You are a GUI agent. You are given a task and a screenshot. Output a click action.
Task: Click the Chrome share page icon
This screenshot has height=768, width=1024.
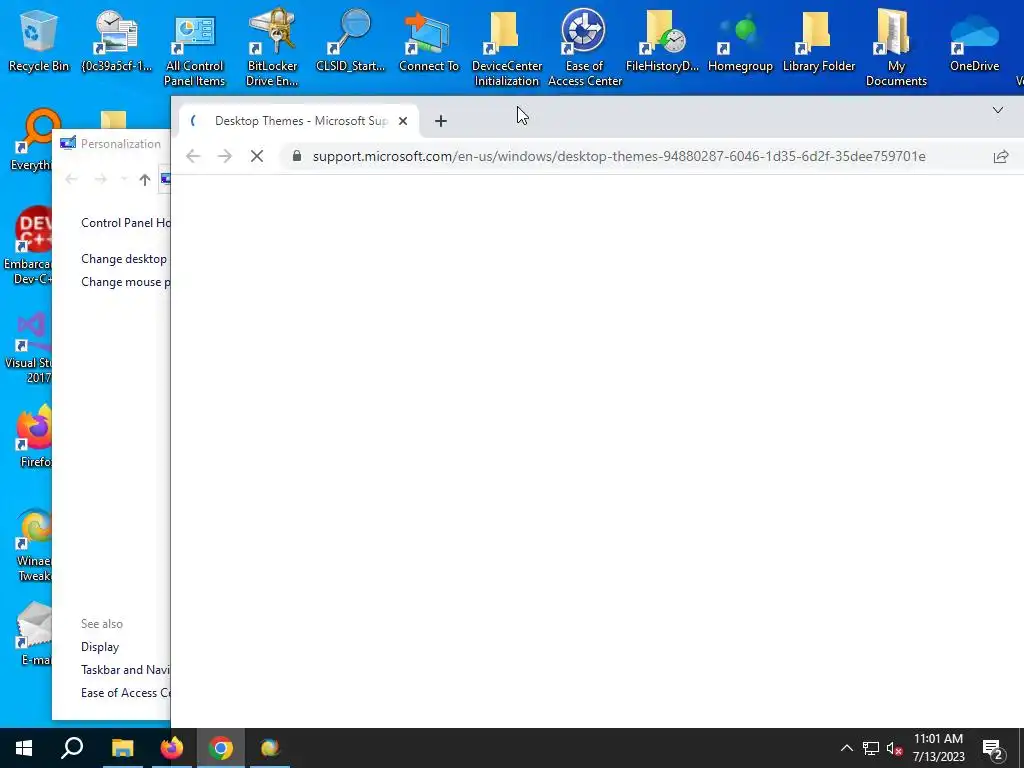point(1000,156)
